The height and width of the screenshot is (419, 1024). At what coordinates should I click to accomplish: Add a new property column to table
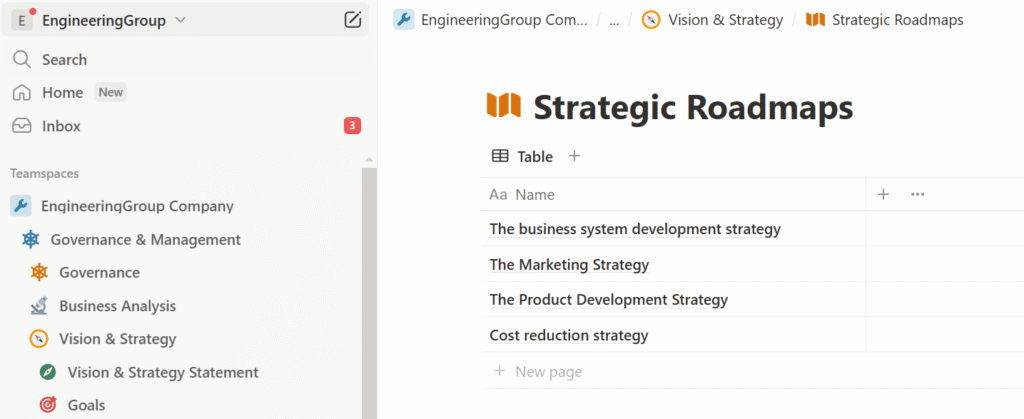coord(883,194)
